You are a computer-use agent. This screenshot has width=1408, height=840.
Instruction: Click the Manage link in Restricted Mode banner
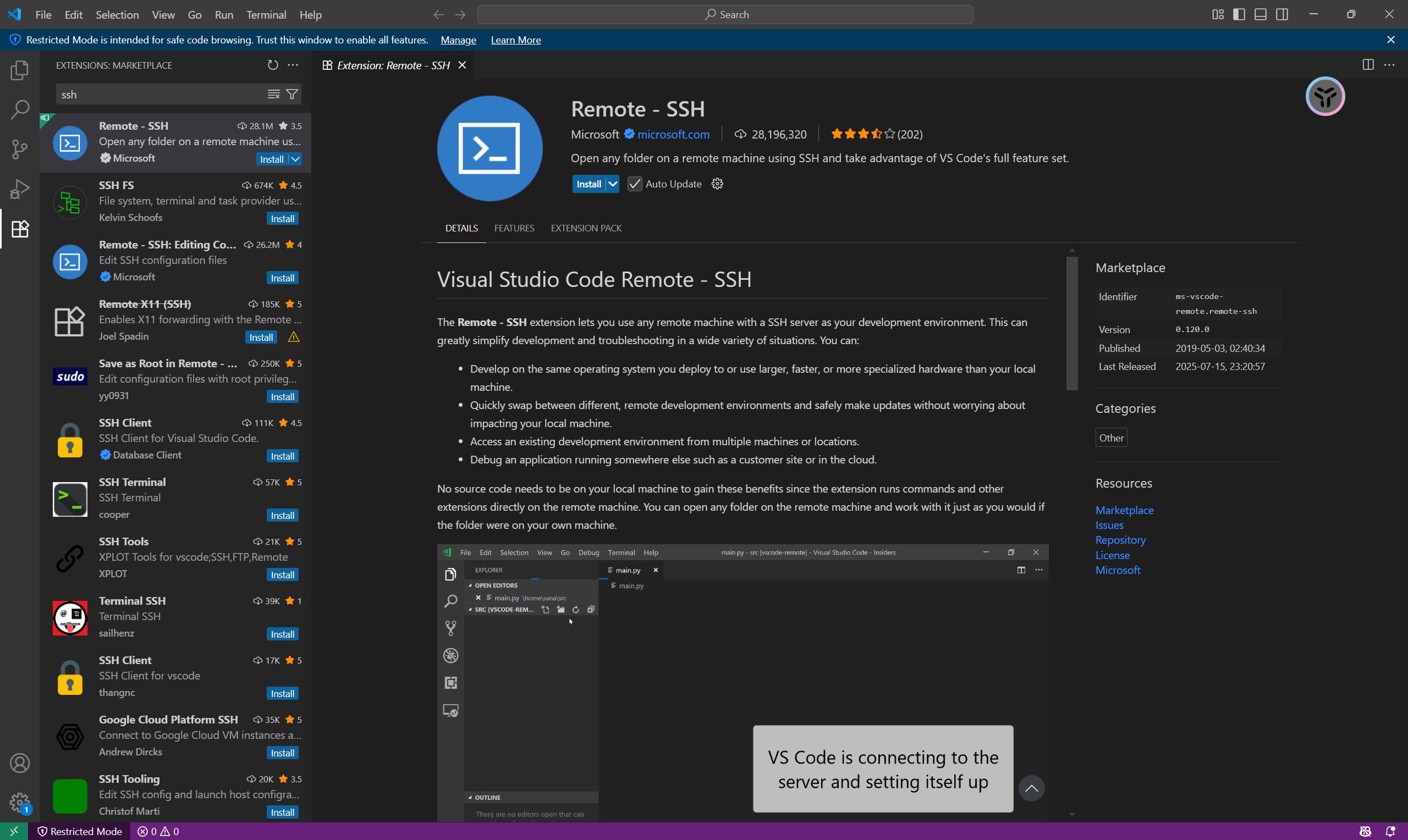pos(458,40)
